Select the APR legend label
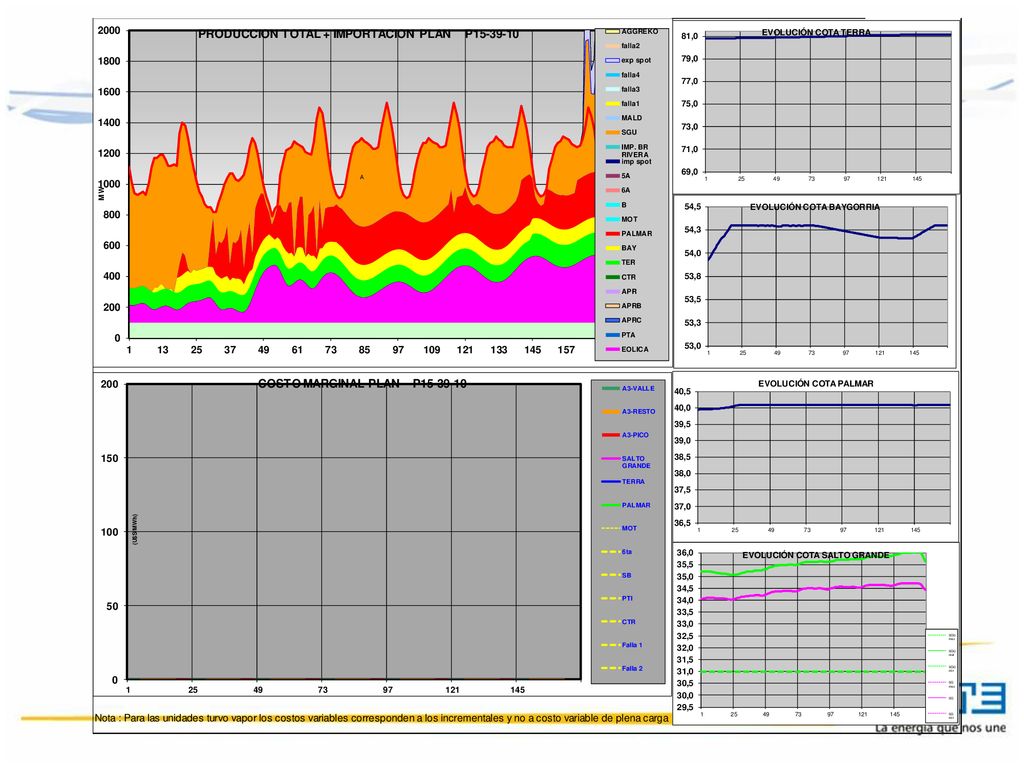This screenshot has width=1024, height=768. point(629,292)
